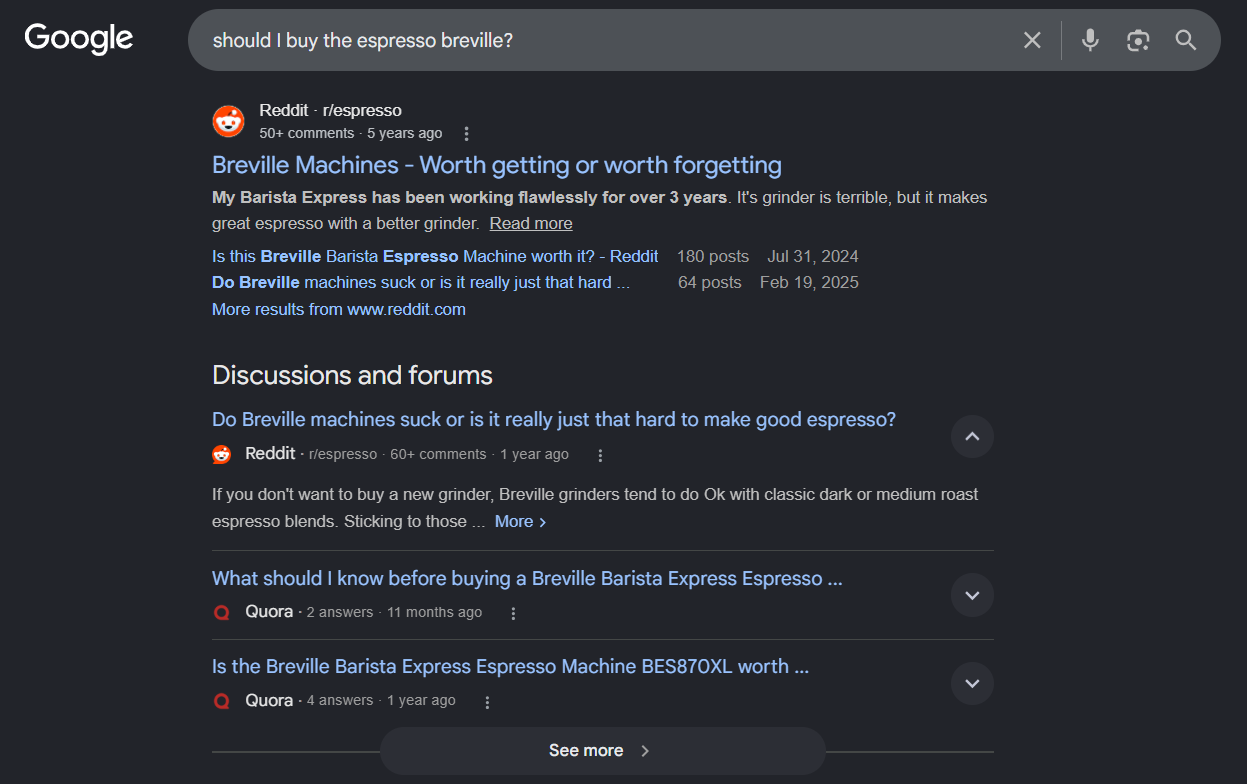This screenshot has width=1247, height=784.
Task: Follow the 'Read more' snippet link
Action: click(531, 224)
